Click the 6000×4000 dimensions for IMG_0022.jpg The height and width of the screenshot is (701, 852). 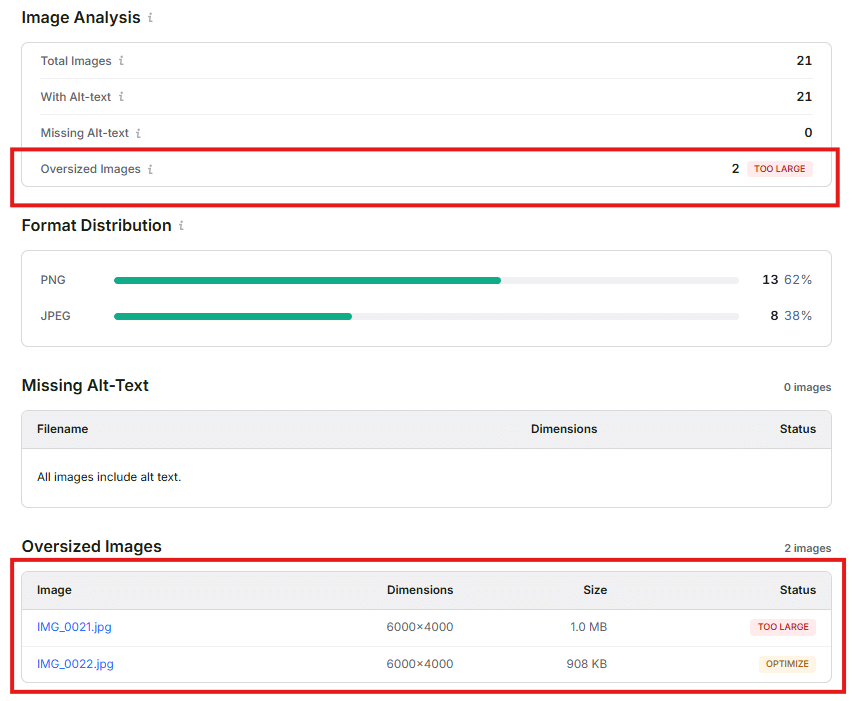tap(420, 664)
